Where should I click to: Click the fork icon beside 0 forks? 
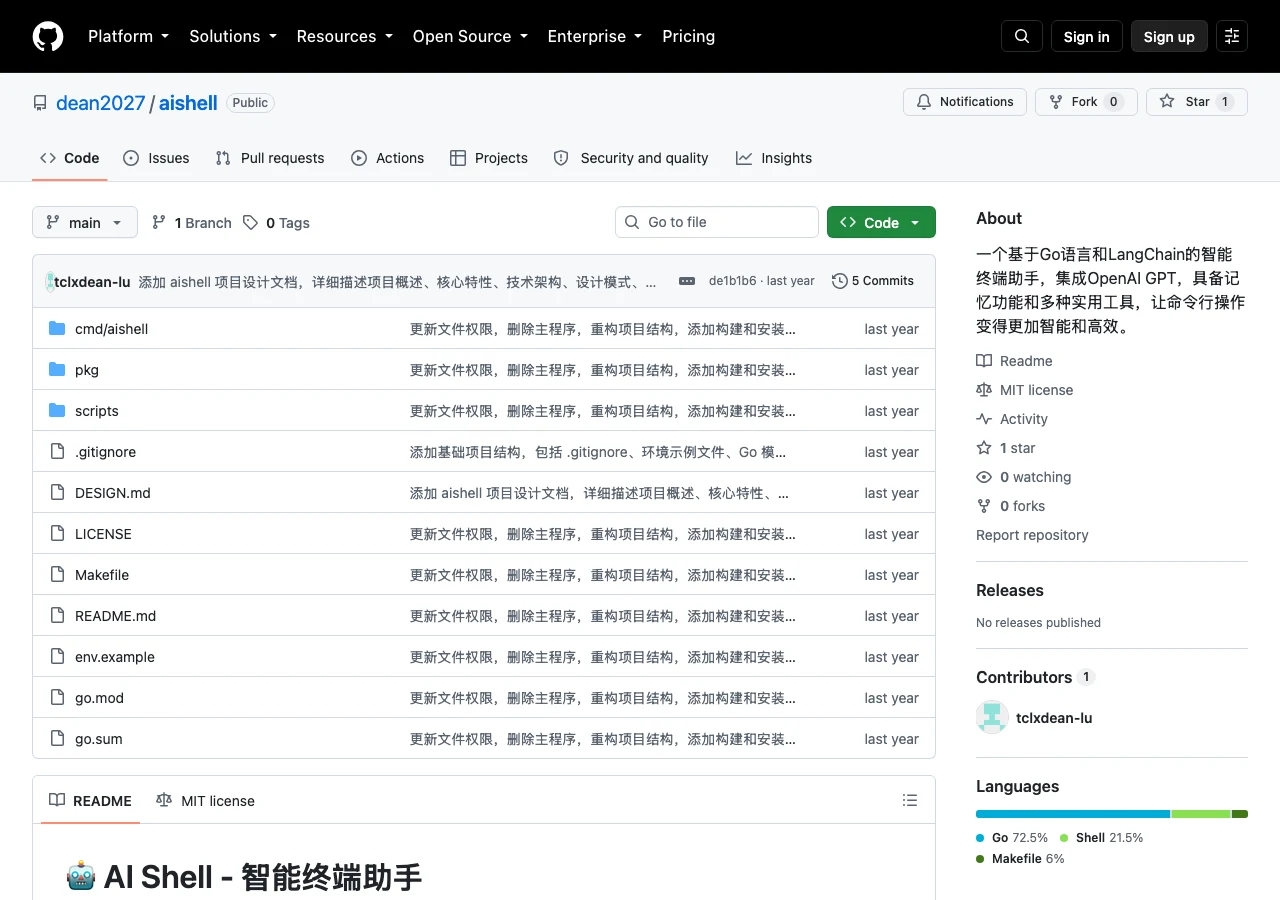[x=984, y=506]
